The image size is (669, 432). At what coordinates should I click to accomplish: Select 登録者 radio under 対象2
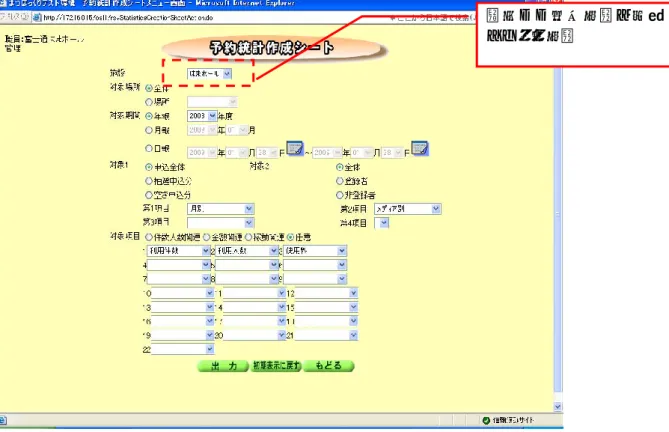340,181
